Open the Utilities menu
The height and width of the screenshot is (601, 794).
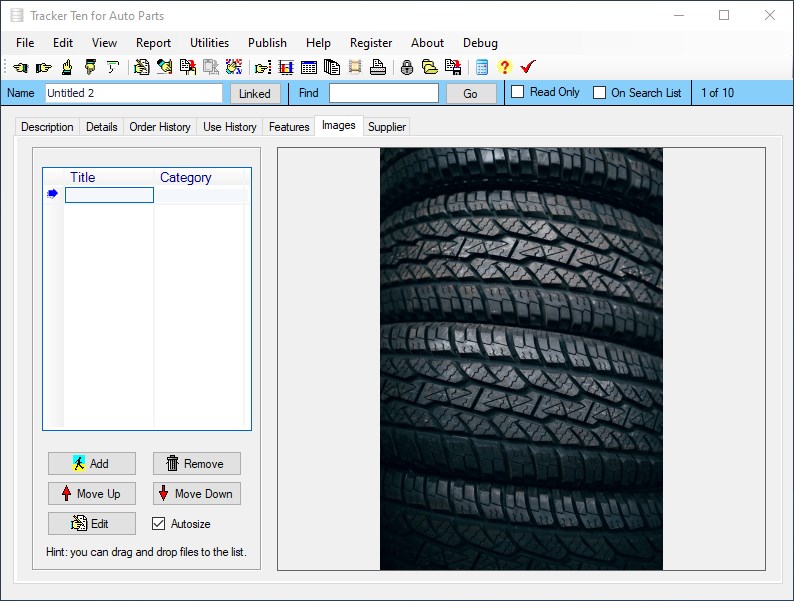209,43
